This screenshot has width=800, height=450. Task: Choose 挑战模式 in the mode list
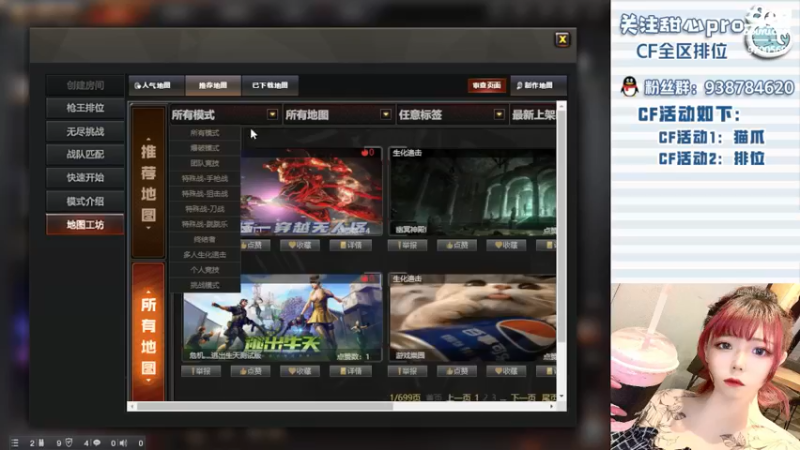pyautogui.click(x=205, y=285)
